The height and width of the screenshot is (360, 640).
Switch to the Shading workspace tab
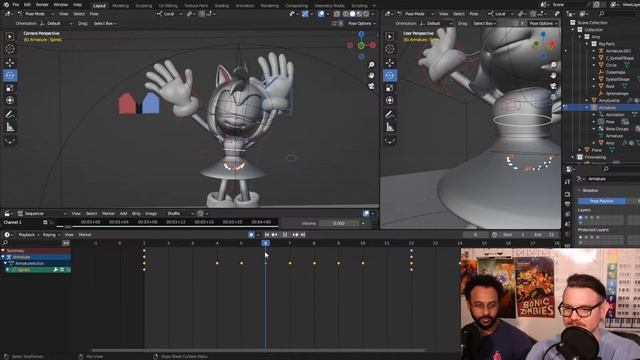pyautogui.click(x=222, y=6)
